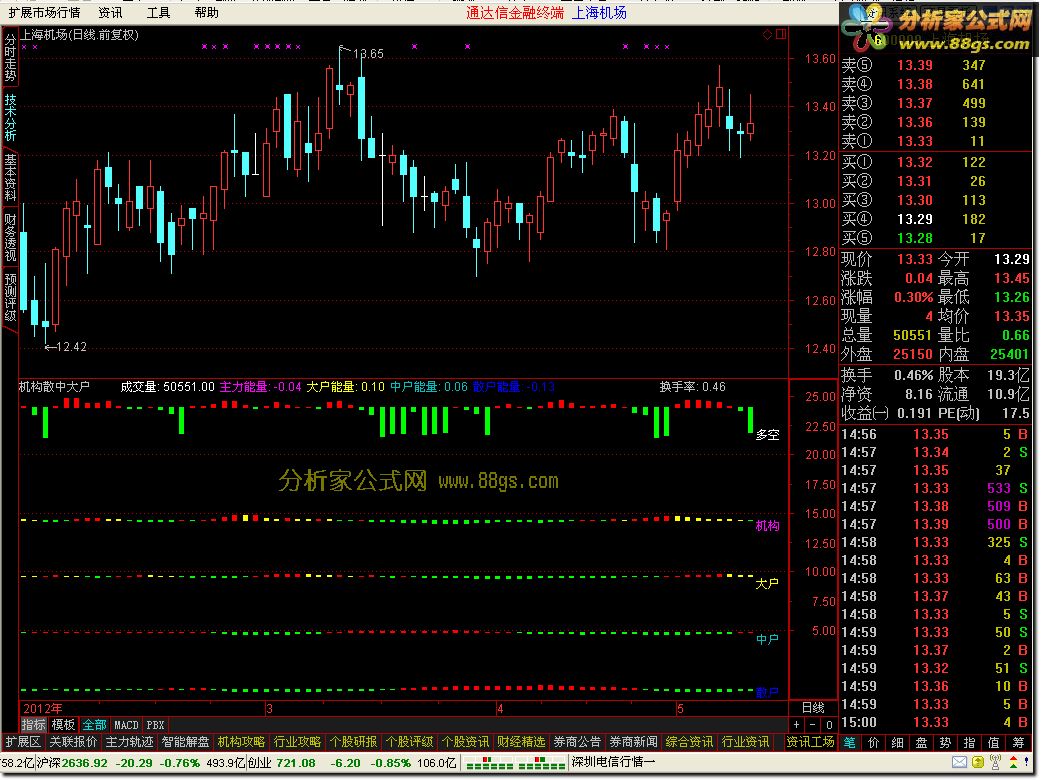Open the 智能解盘 bottom tab
The image size is (1041, 780).
pos(185,742)
